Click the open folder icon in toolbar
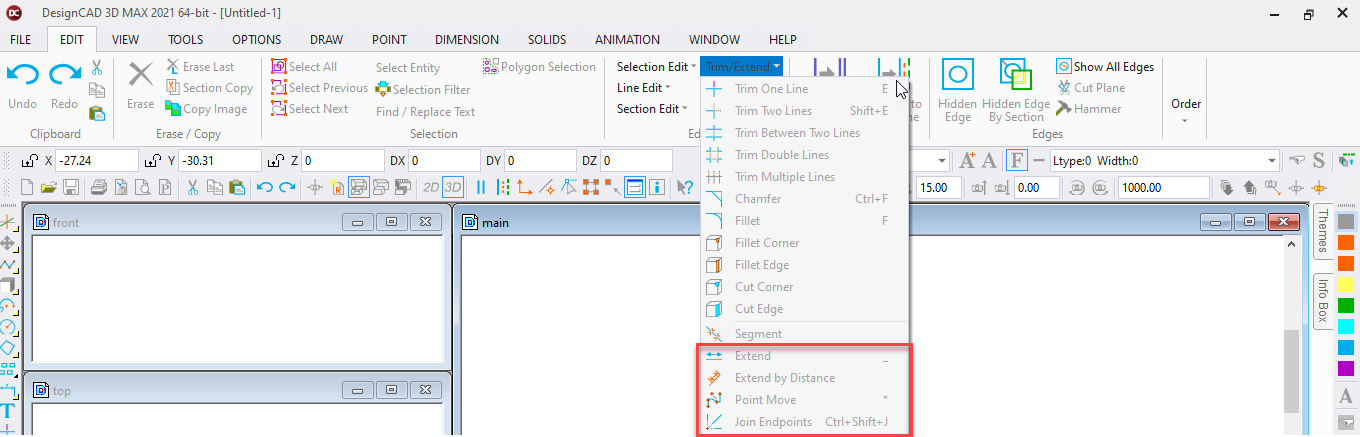This screenshot has height=437, width=1360. click(49, 187)
